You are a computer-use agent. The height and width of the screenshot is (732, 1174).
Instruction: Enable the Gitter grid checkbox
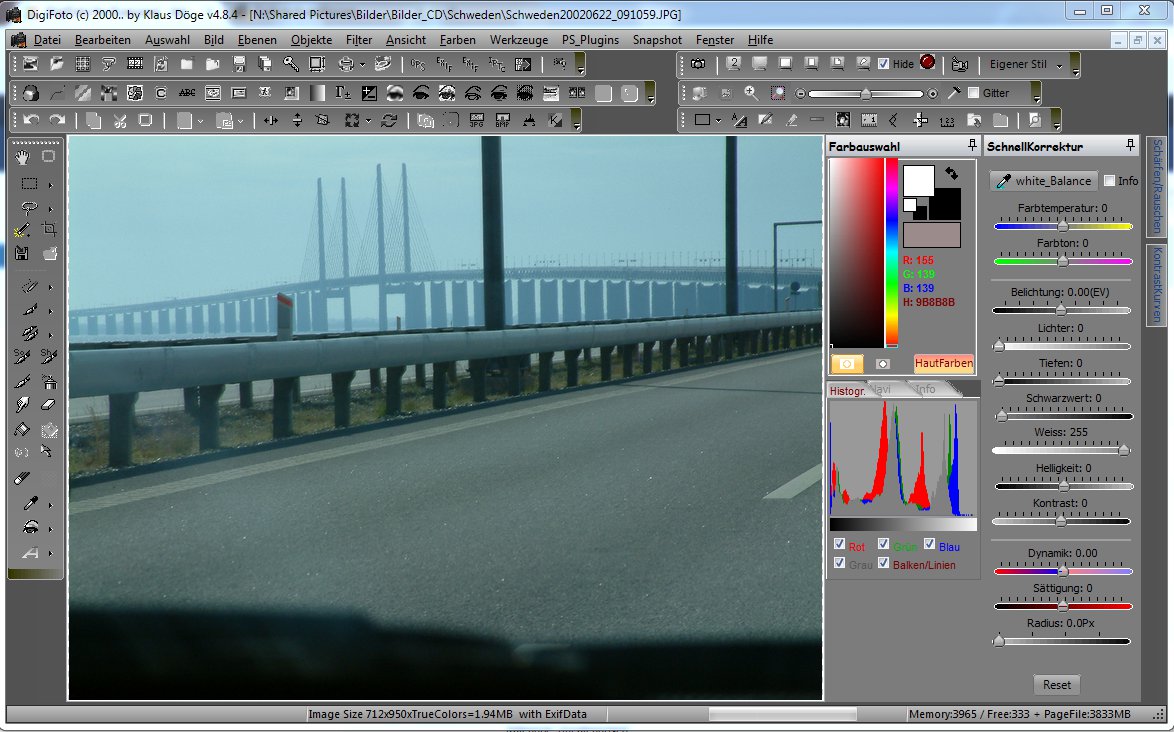click(x=973, y=93)
